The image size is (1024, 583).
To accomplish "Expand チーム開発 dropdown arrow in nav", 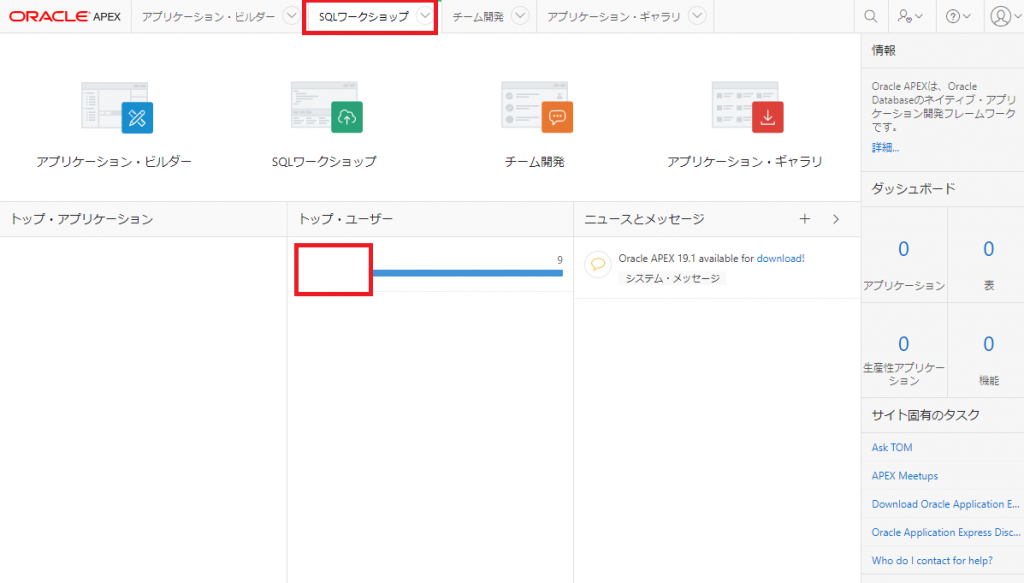I will click(x=520, y=16).
